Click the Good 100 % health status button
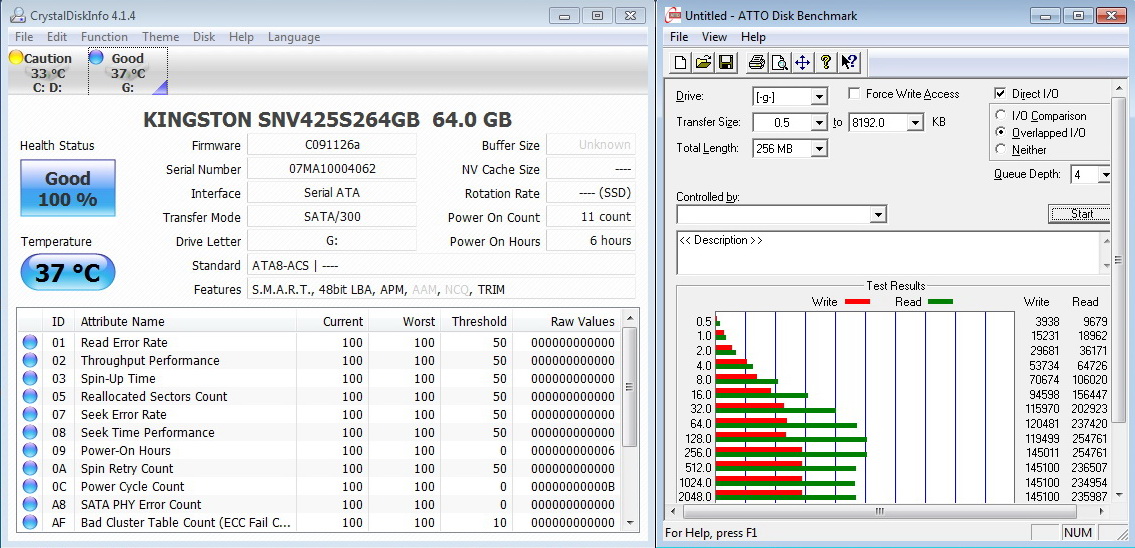Screen dimensions: 1135x548 (68, 188)
